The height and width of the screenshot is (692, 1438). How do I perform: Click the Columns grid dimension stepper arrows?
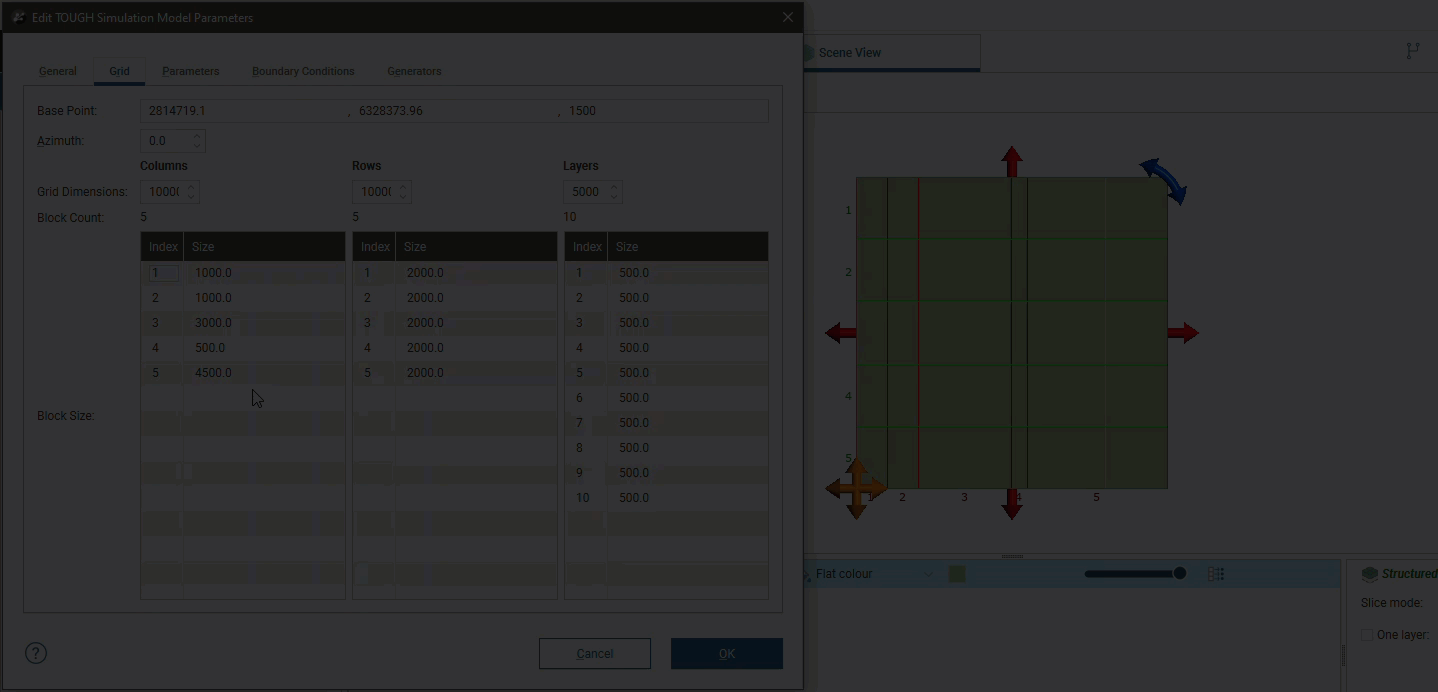[x=192, y=192]
